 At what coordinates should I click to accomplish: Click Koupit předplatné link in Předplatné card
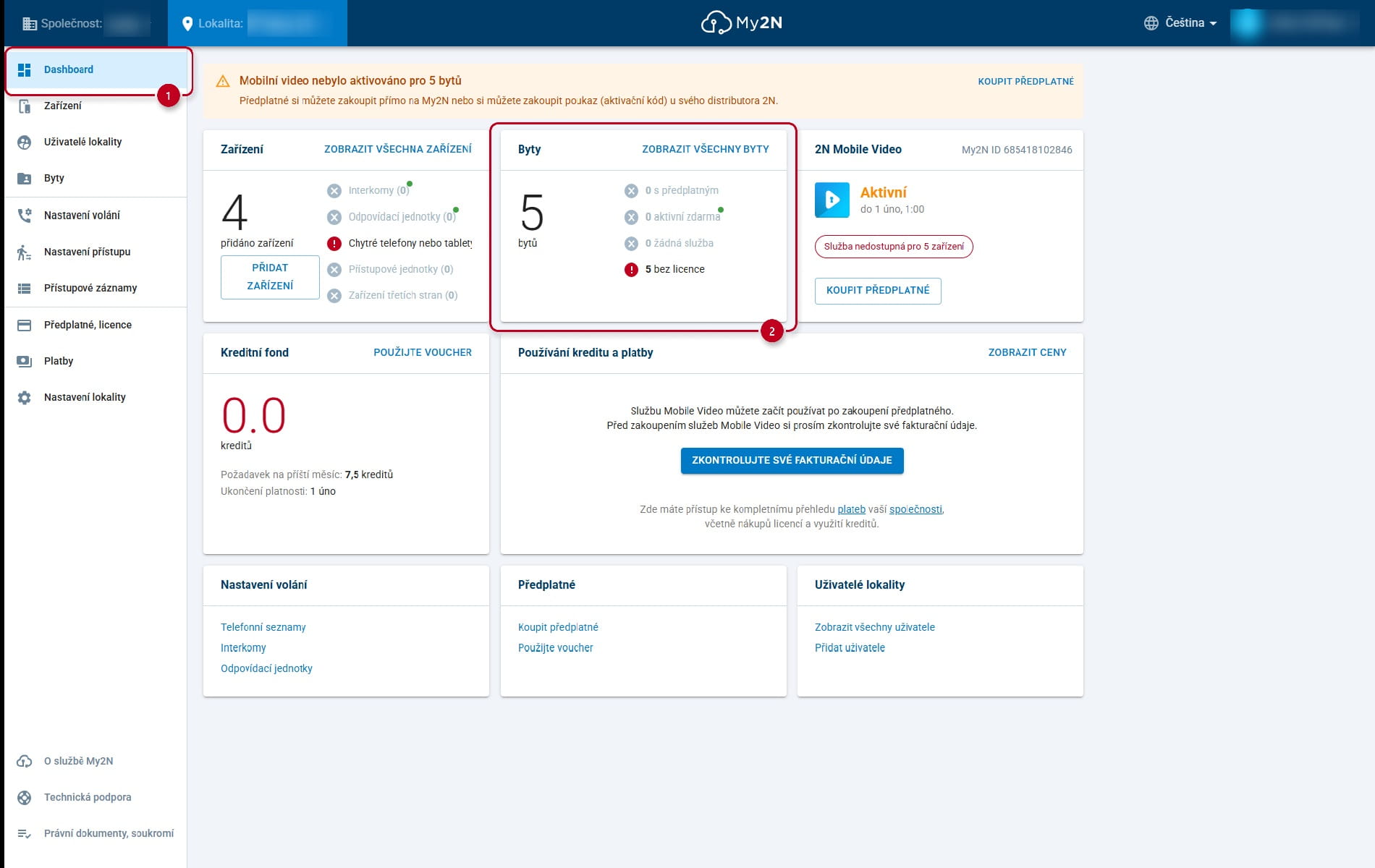coord(558,628)
